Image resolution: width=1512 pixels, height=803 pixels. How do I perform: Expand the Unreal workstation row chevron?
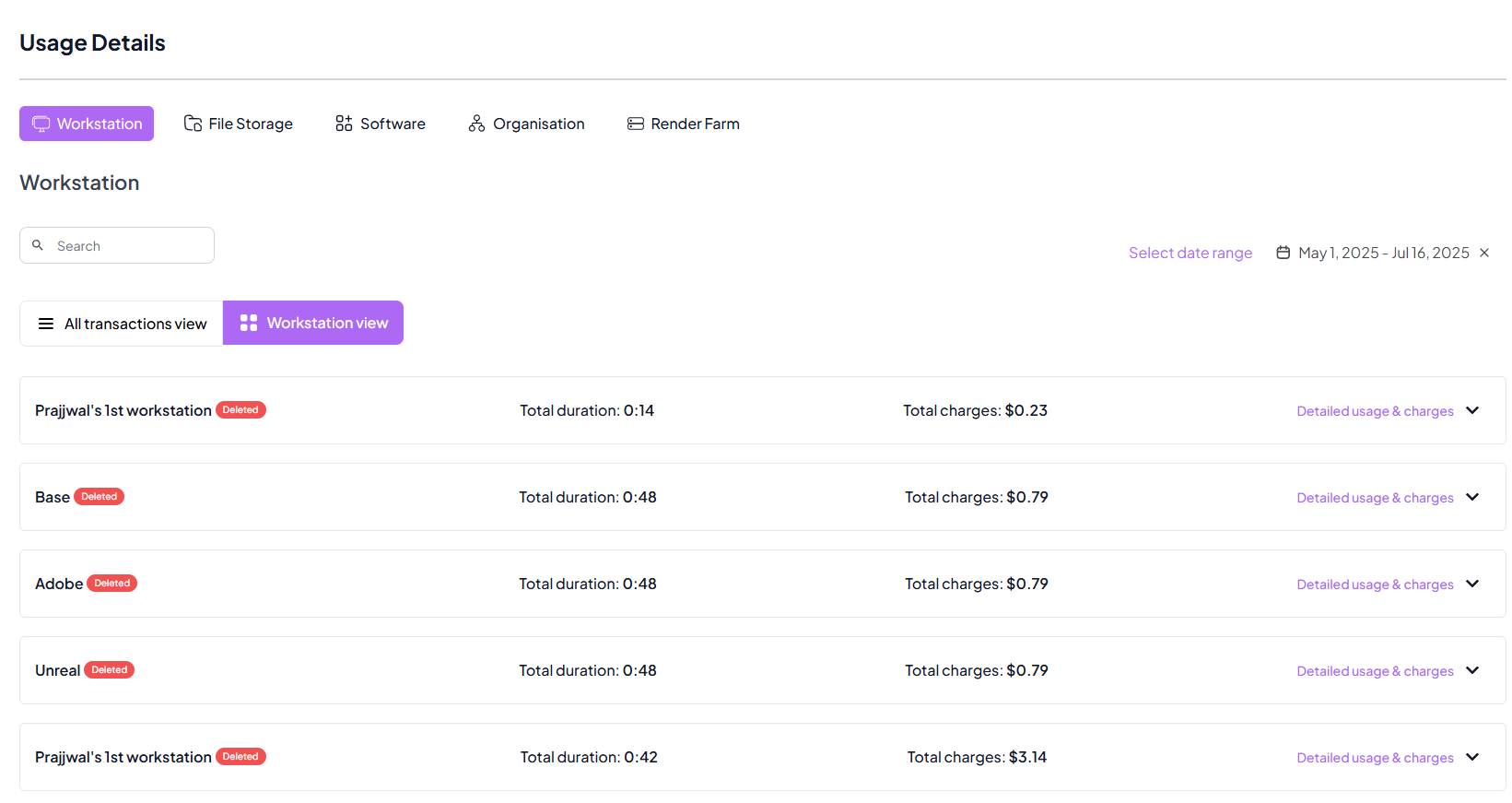click(1472, 670)
